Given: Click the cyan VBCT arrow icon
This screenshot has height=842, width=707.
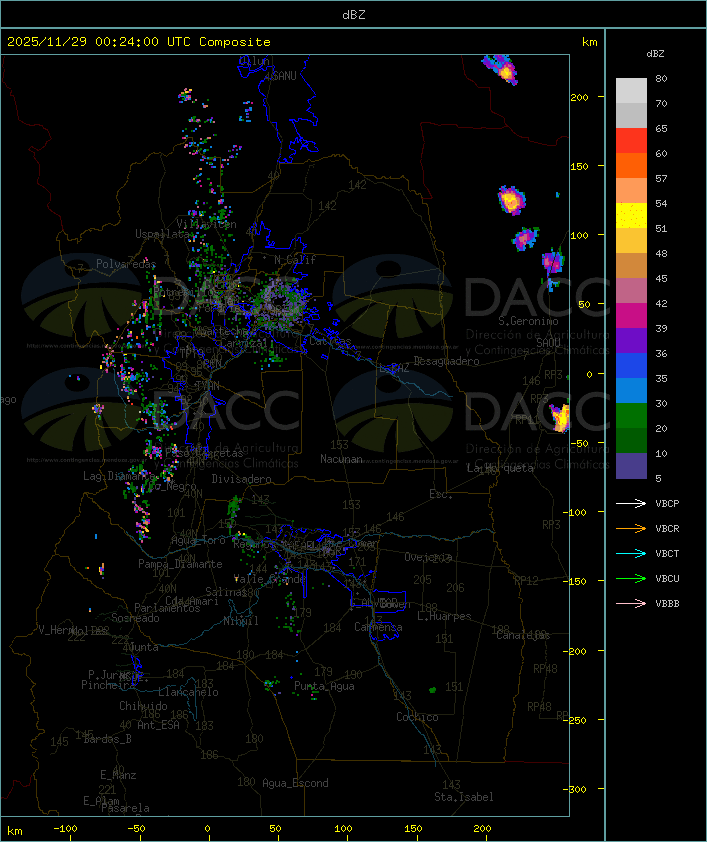Looking at the screenshot, I should click(631, 554).
